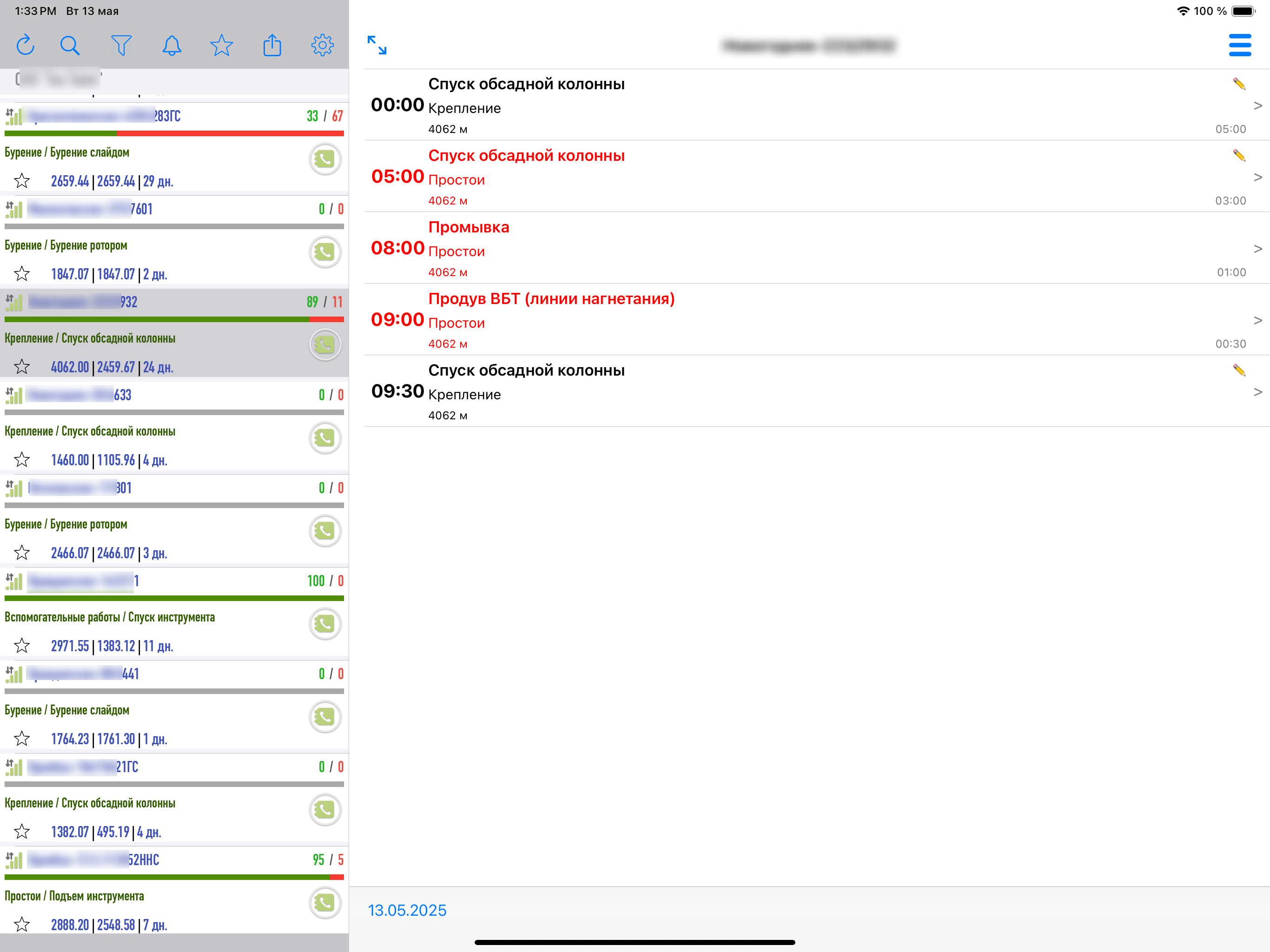Image resolution: width=1270 pixels, height=952 pixels.
Task: Tap the 1:33 PM clock
Action: pyautogui.click(x=36, y=11)
